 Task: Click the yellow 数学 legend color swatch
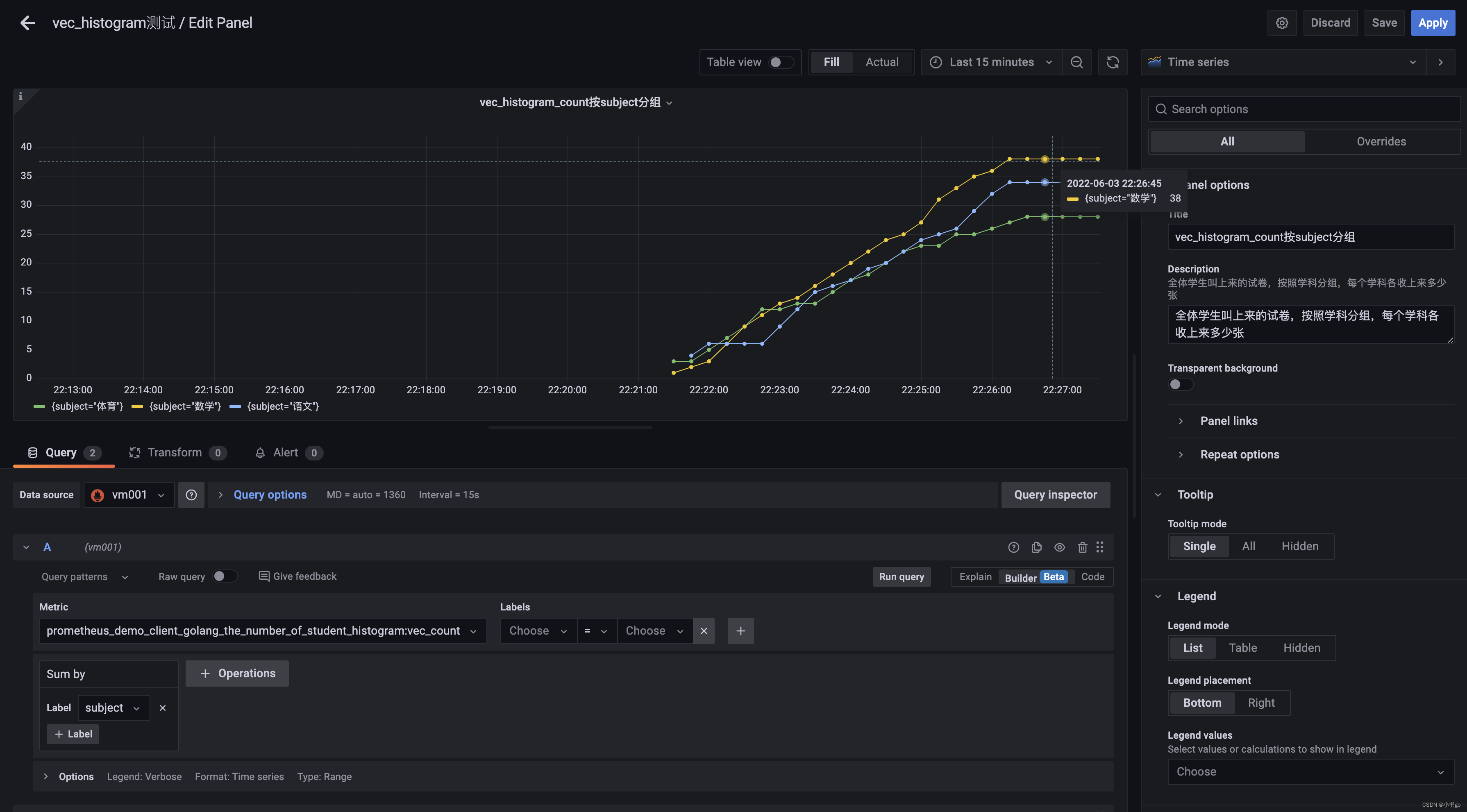[137, 406]
